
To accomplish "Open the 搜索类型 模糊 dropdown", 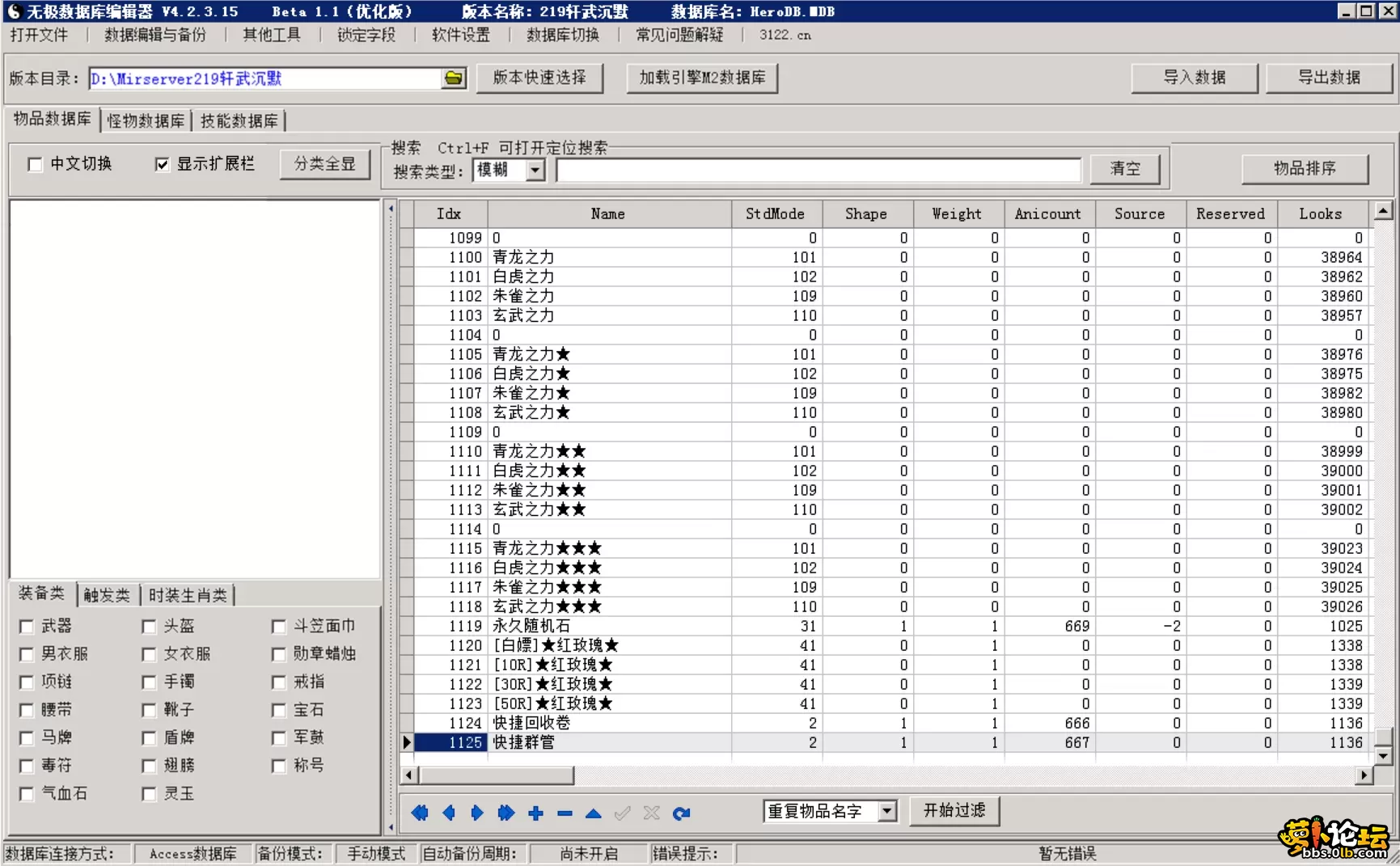I will pyautogui.click(x=535, y=170).
